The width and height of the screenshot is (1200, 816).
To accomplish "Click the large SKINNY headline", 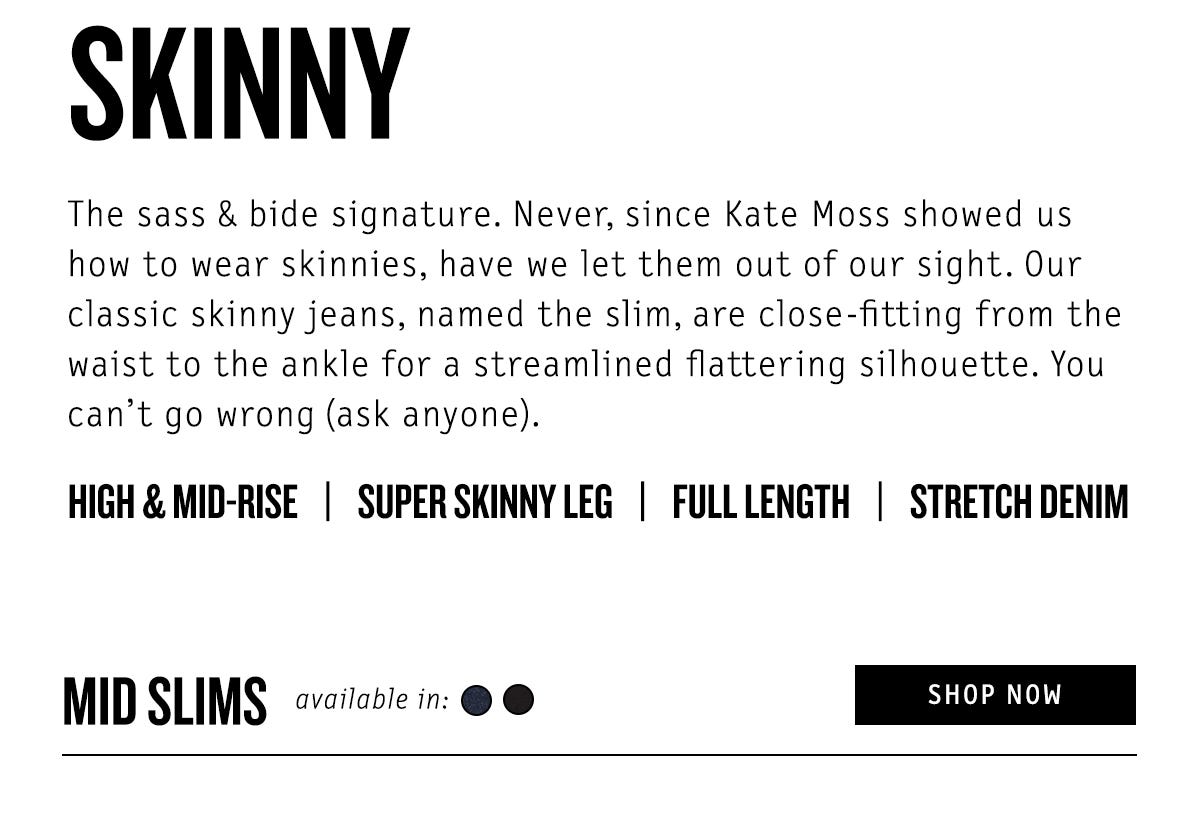I will click(x=239, y=85).
